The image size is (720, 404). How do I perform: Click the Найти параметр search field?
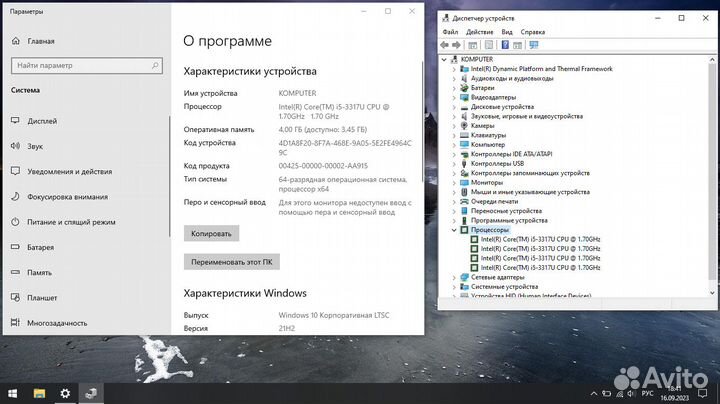pyautogui.click(x=87, y=66)
